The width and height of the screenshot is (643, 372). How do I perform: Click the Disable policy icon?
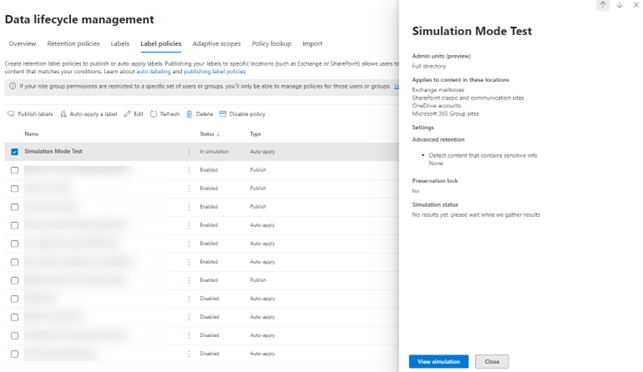click(x=223, y=114)
